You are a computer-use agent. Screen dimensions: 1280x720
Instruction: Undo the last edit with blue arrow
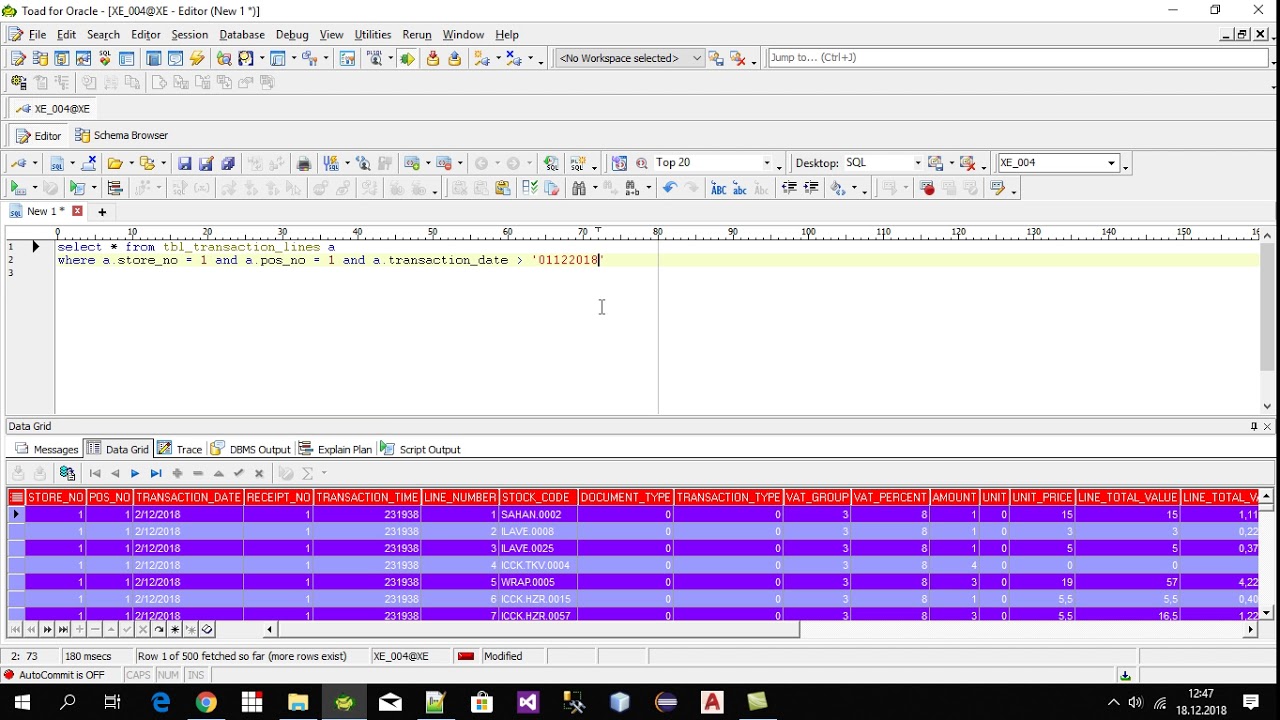coord(669,188)
